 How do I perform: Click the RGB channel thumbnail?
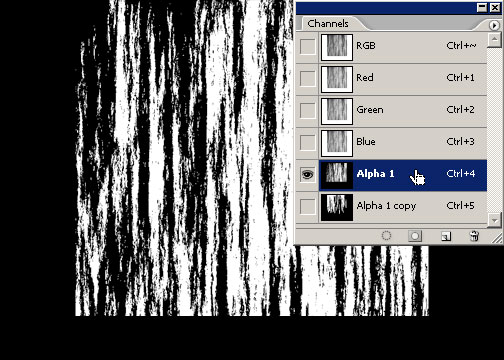337,47
